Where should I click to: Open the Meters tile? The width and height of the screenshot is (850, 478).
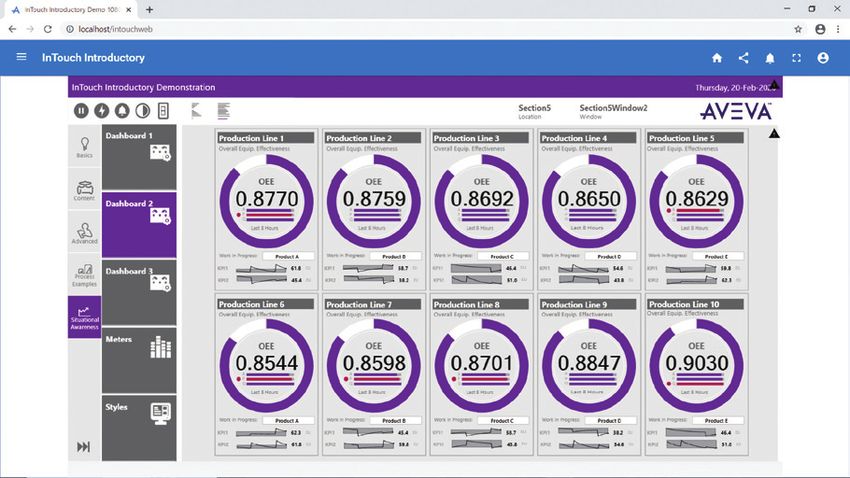click(139, 360)
